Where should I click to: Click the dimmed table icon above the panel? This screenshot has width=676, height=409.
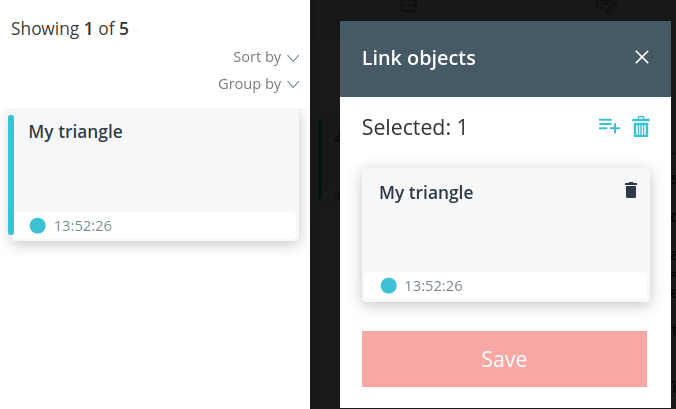click(x=408, y=5)
